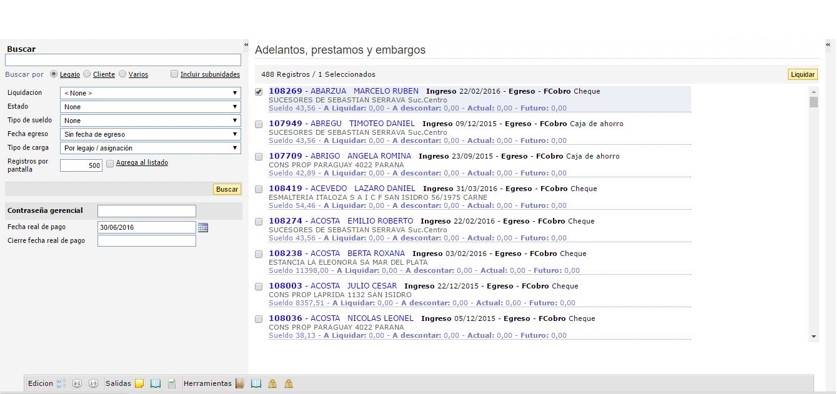
Task: Open legajo link 107709 ABRIGO ANGELA ROMINA
Action: [340, 156]
